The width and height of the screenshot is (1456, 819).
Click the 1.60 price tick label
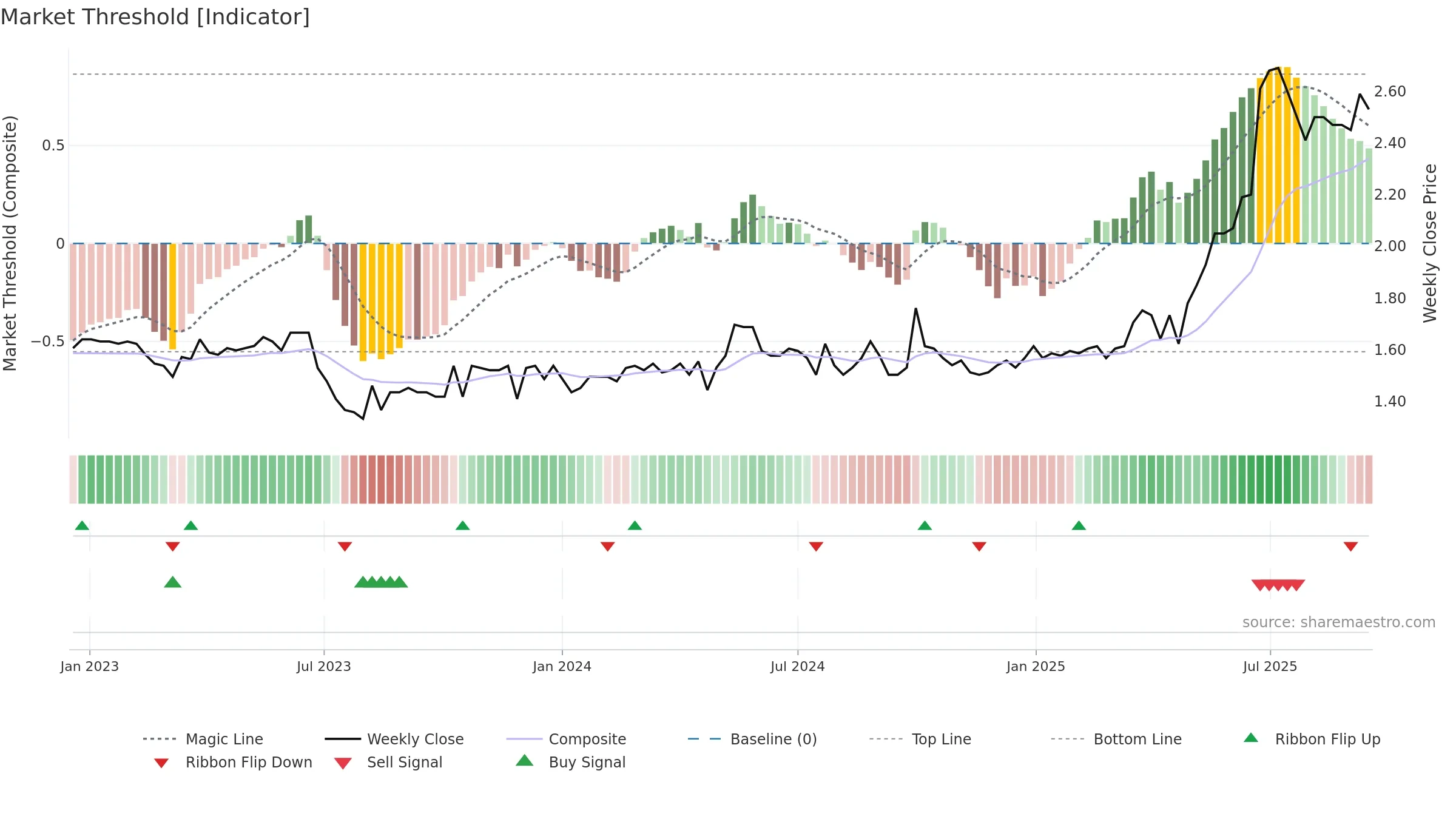pyautogui.click(x=1390, y=350)
